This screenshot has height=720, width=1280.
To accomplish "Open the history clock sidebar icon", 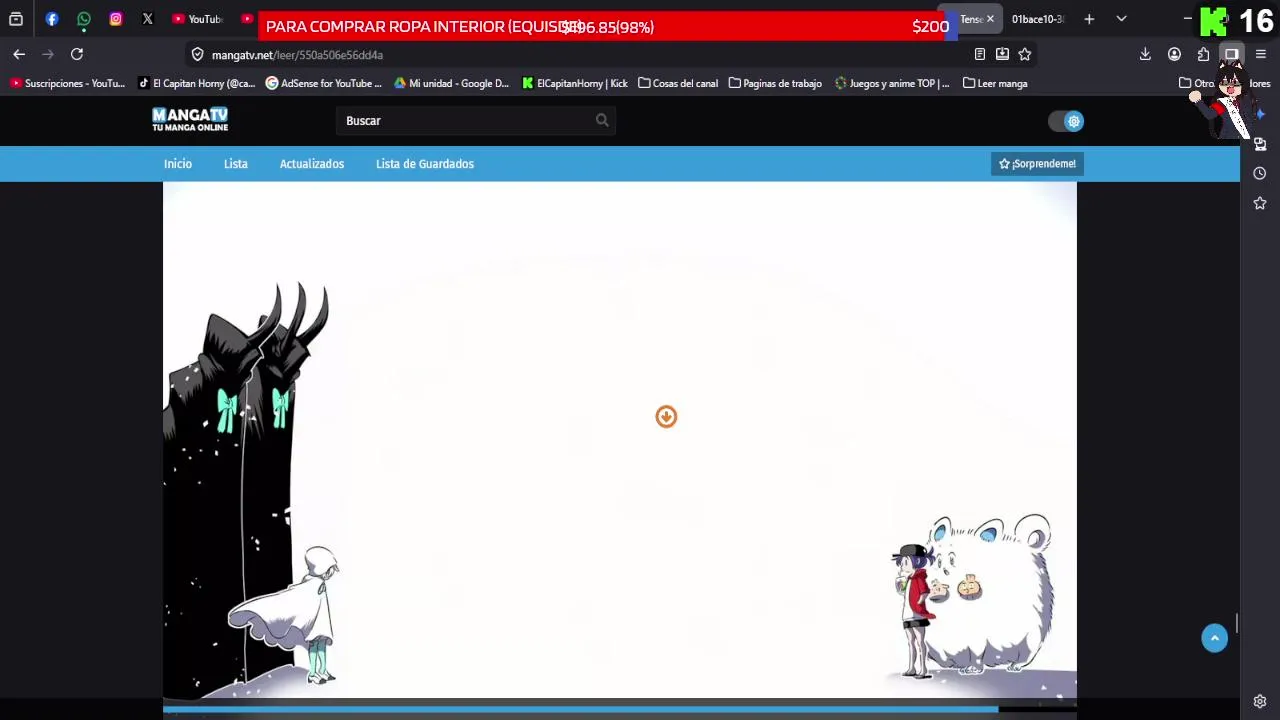I will tap(1260, 173).
